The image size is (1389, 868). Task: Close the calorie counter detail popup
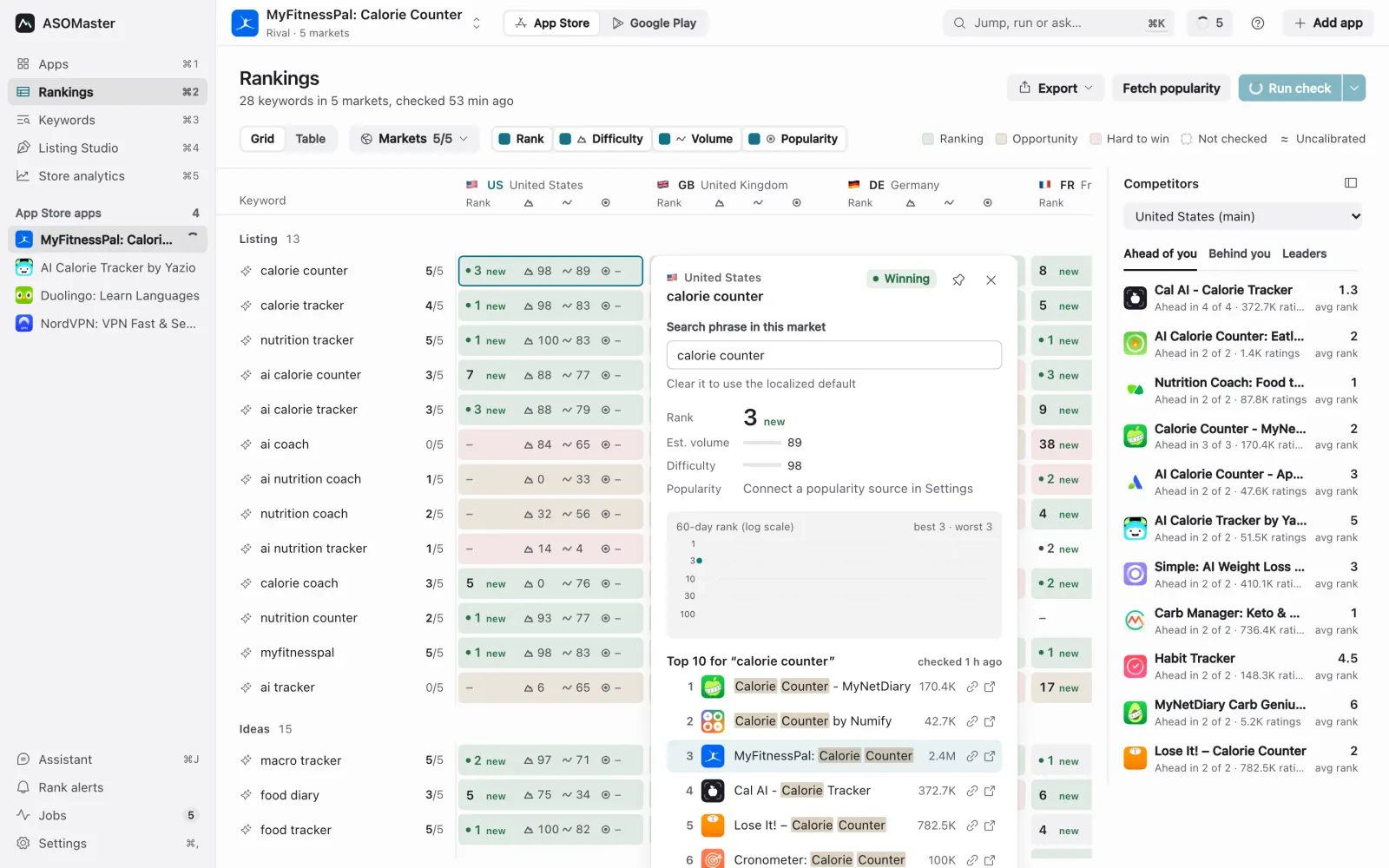[991, 279]
